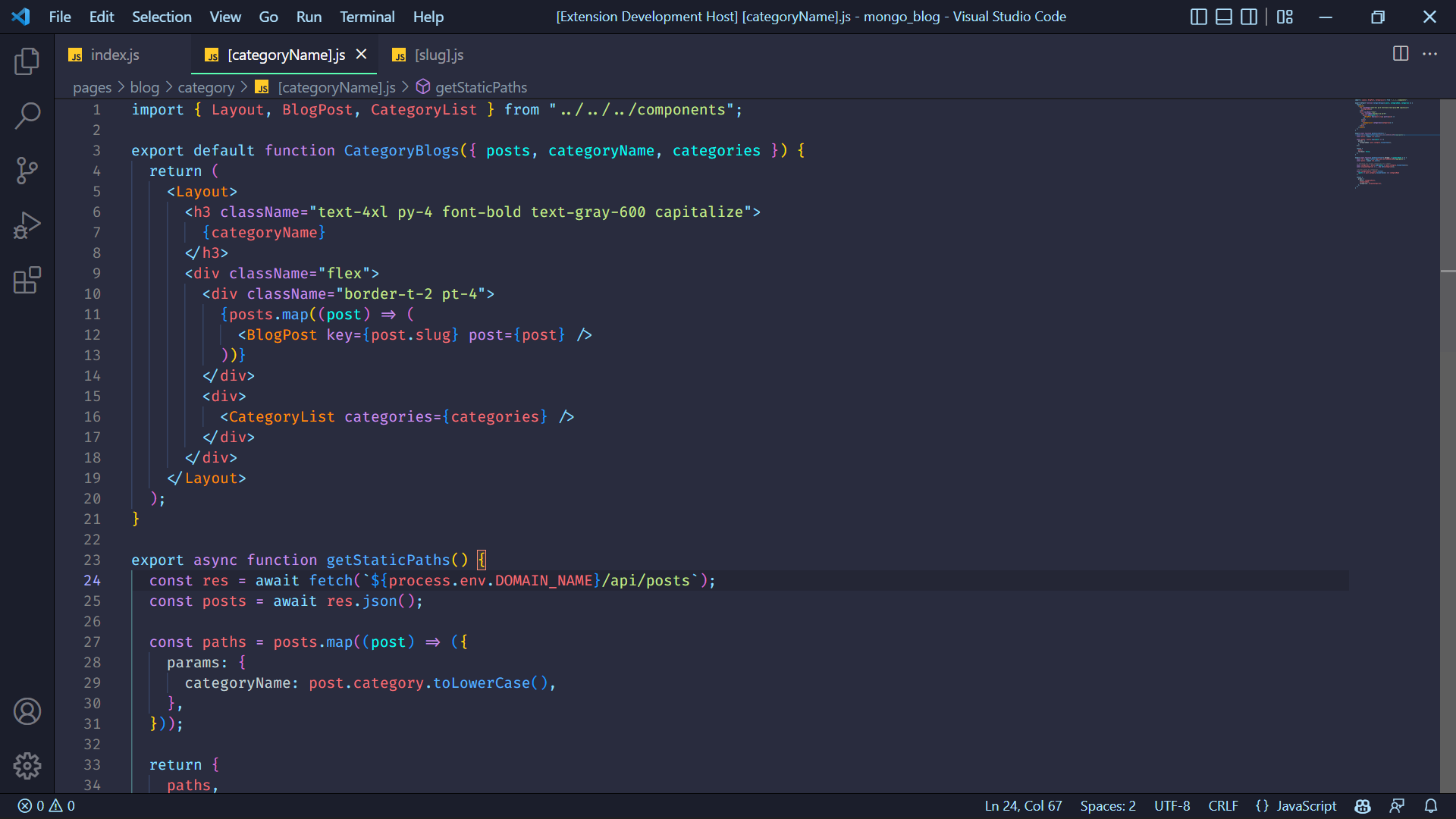This screenshot has width=1456, height=819.
Task: Open the Search view in activity bar
Action: [27, 116]
